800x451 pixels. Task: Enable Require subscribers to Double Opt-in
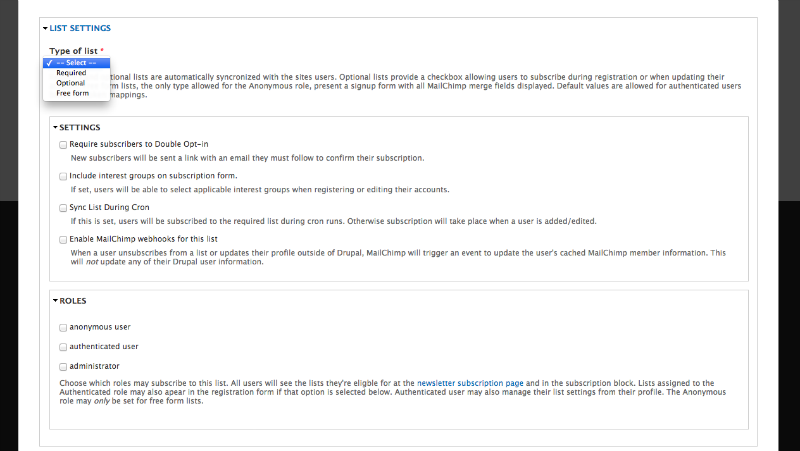[63, 145]
